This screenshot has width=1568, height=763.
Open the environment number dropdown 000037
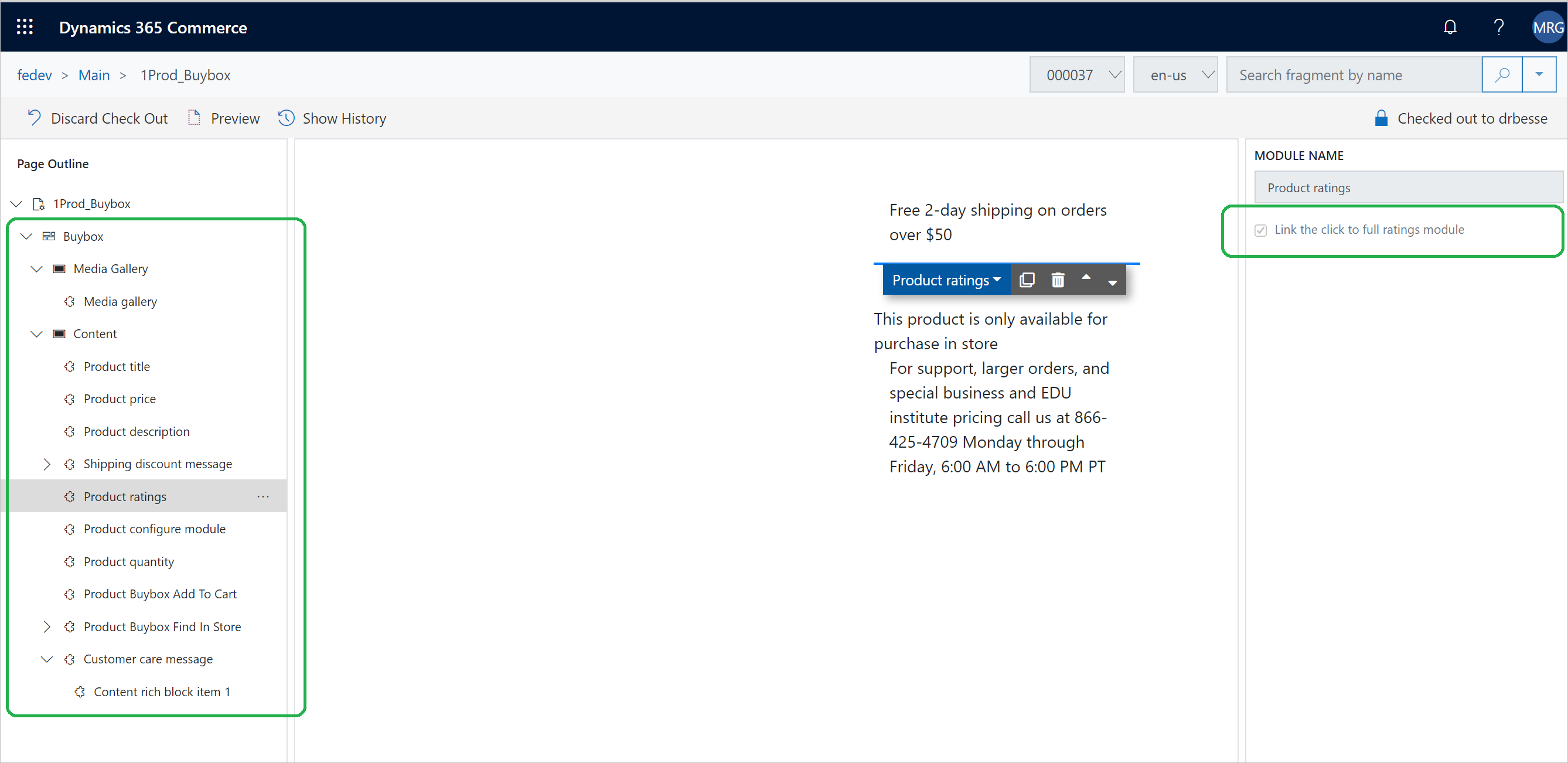point(1078,74)
